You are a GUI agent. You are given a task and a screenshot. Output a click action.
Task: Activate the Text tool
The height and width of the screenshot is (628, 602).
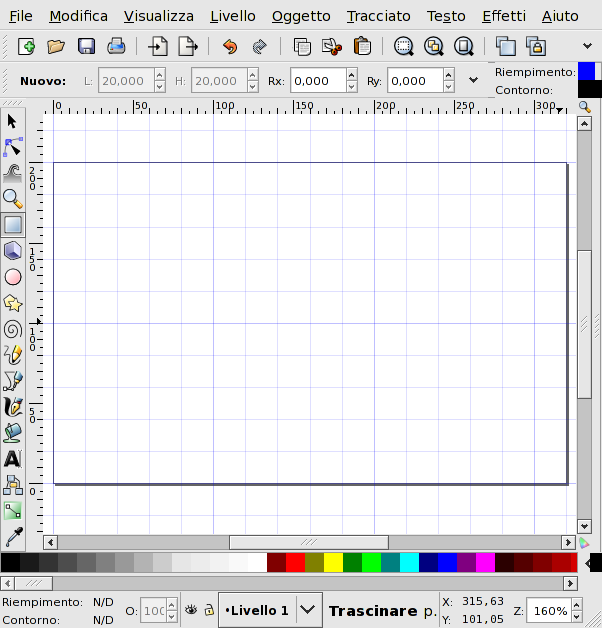[x=13, y=459]
